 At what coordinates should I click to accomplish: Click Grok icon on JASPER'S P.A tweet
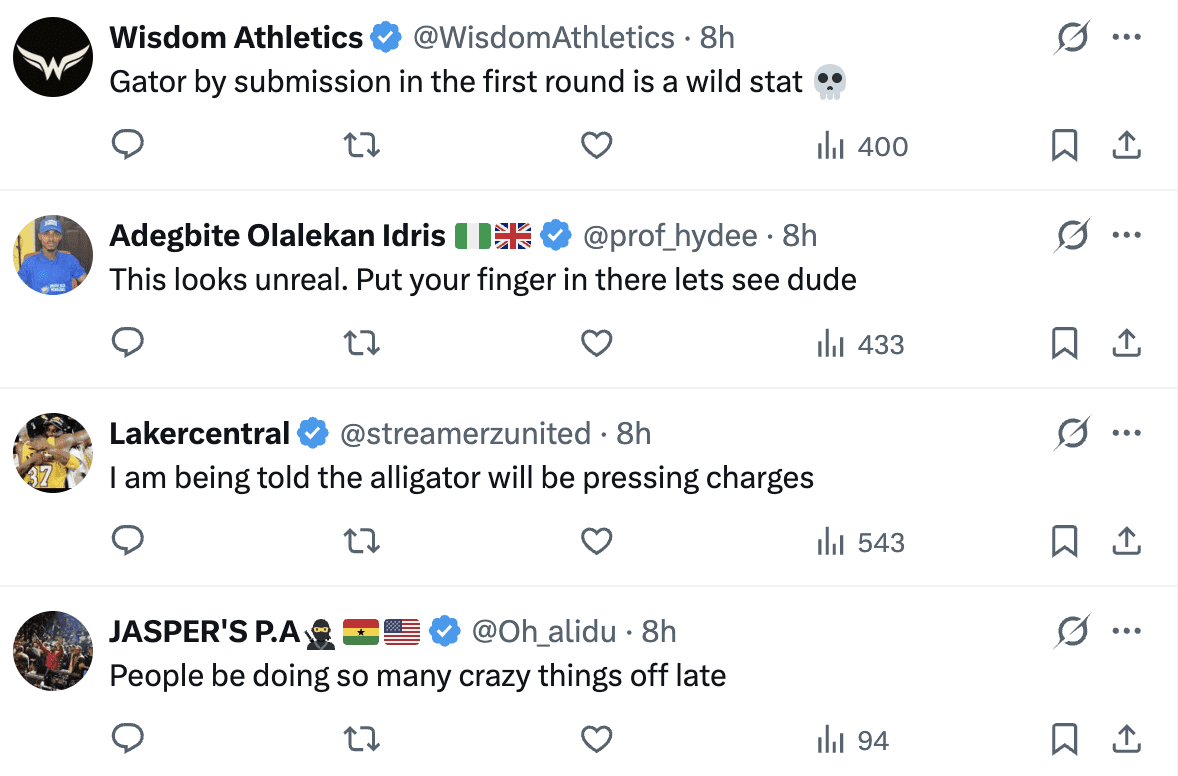[1072, 632]
